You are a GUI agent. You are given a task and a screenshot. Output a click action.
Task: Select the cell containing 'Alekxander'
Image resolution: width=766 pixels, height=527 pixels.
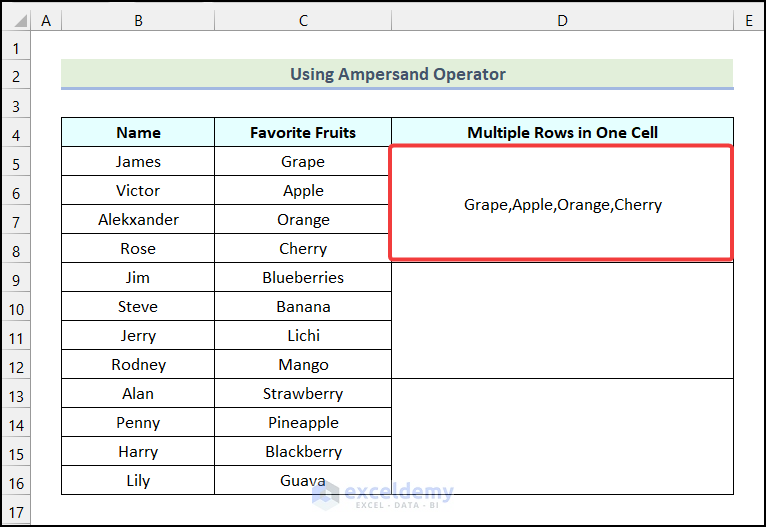point(138,220)
